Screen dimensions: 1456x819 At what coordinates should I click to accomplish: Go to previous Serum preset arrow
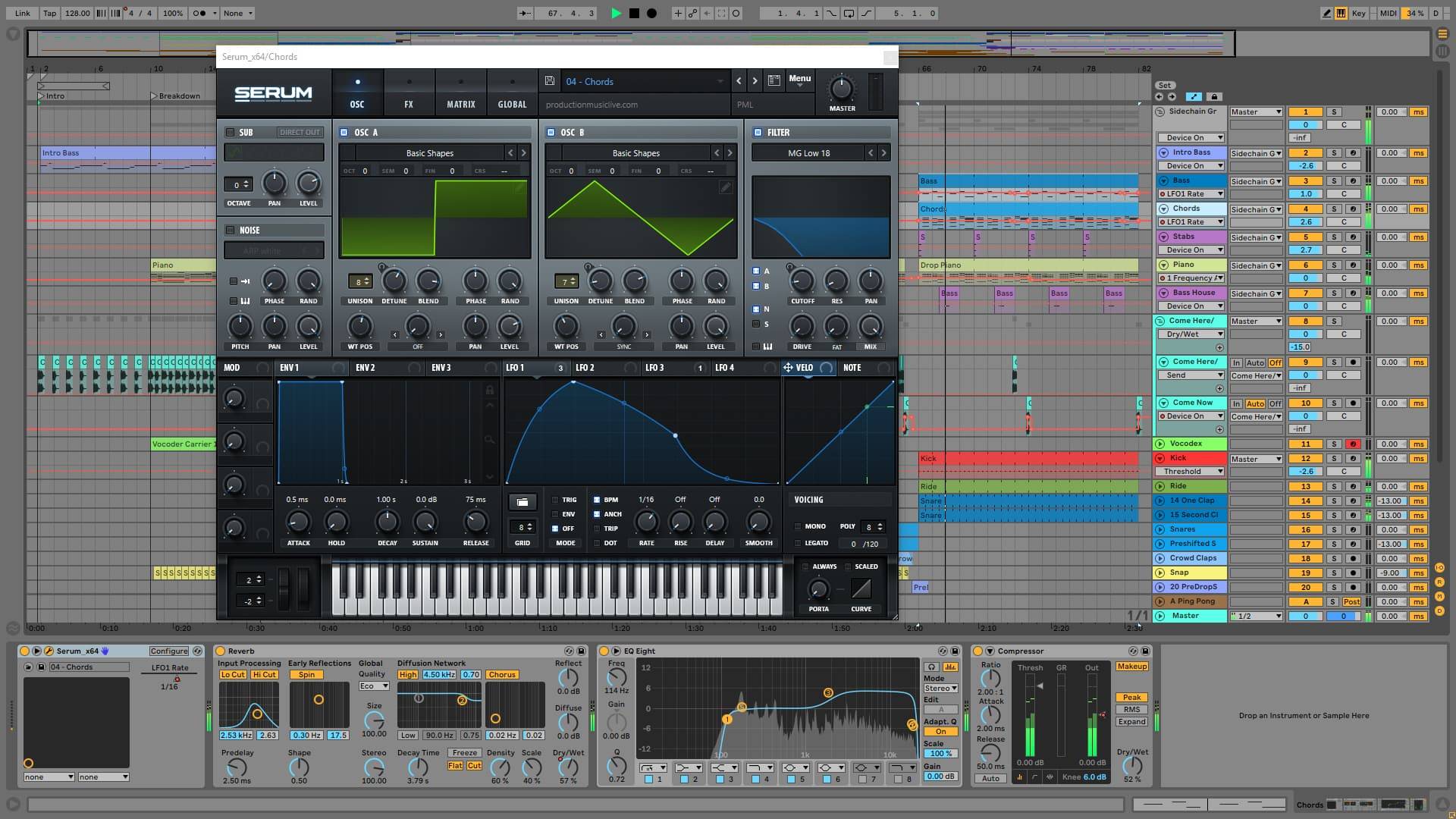[x=739, y=80]
